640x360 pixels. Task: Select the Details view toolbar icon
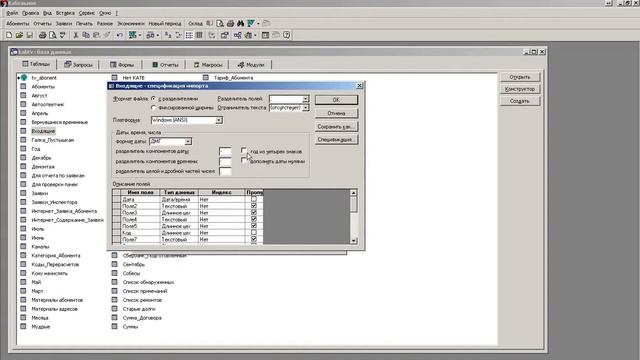coord(199,36)
